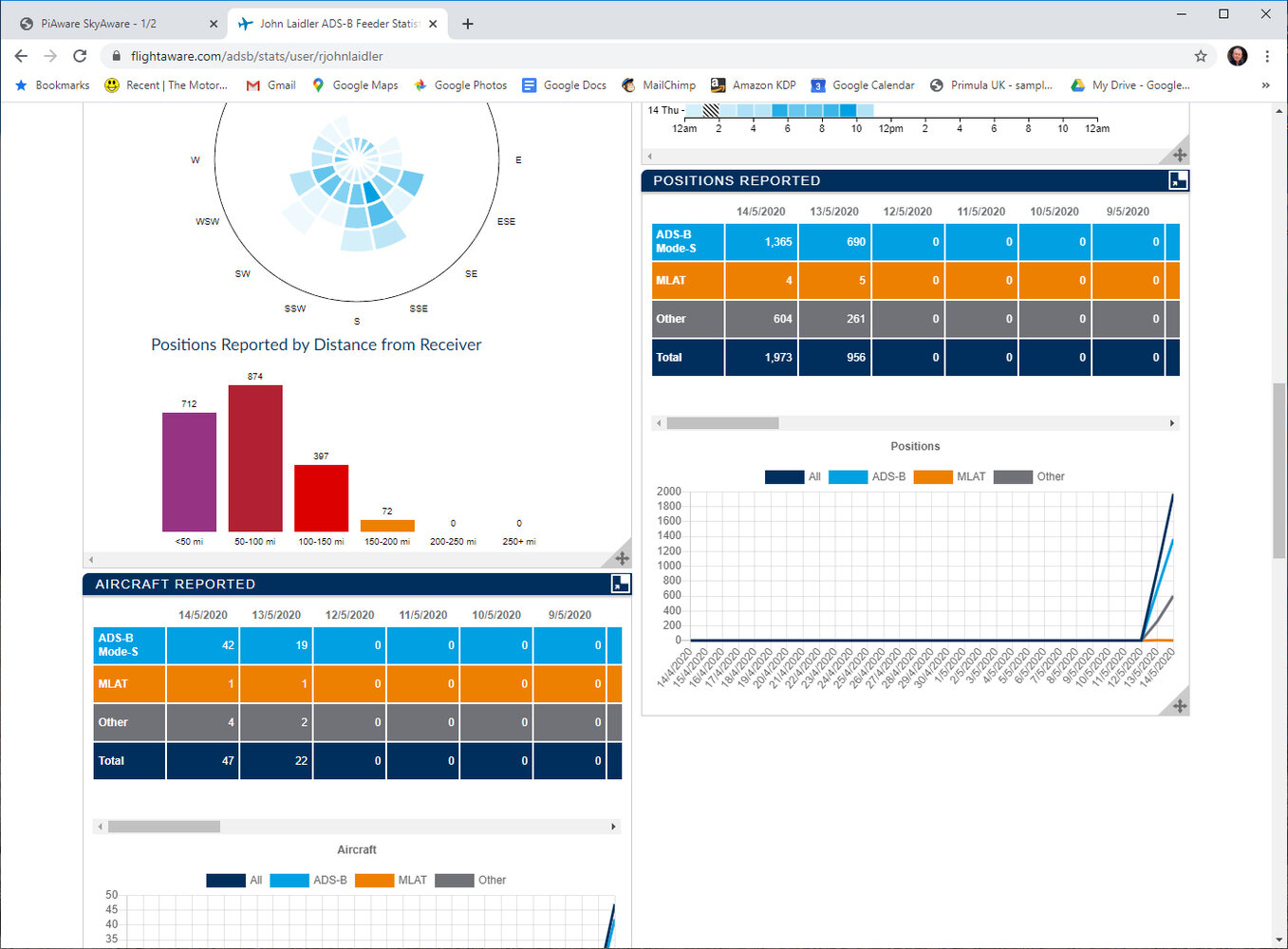Open Recent The Motor bookmark
The image size is (1288, 949).
tap(166, 85)
